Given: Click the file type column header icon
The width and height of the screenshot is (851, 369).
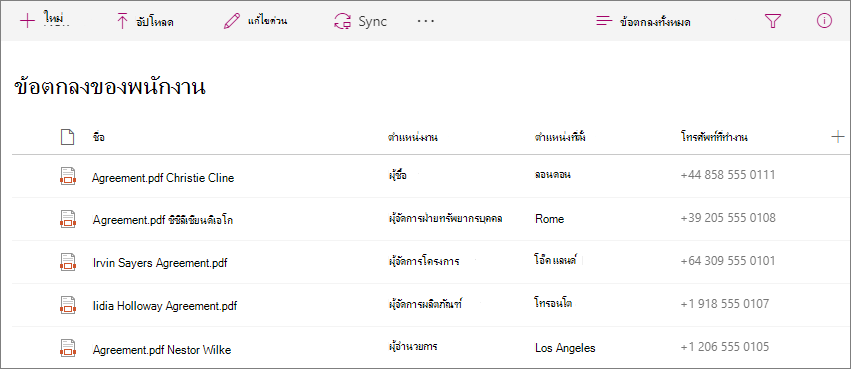Looking at the screenshot, I should click(67, 137).
